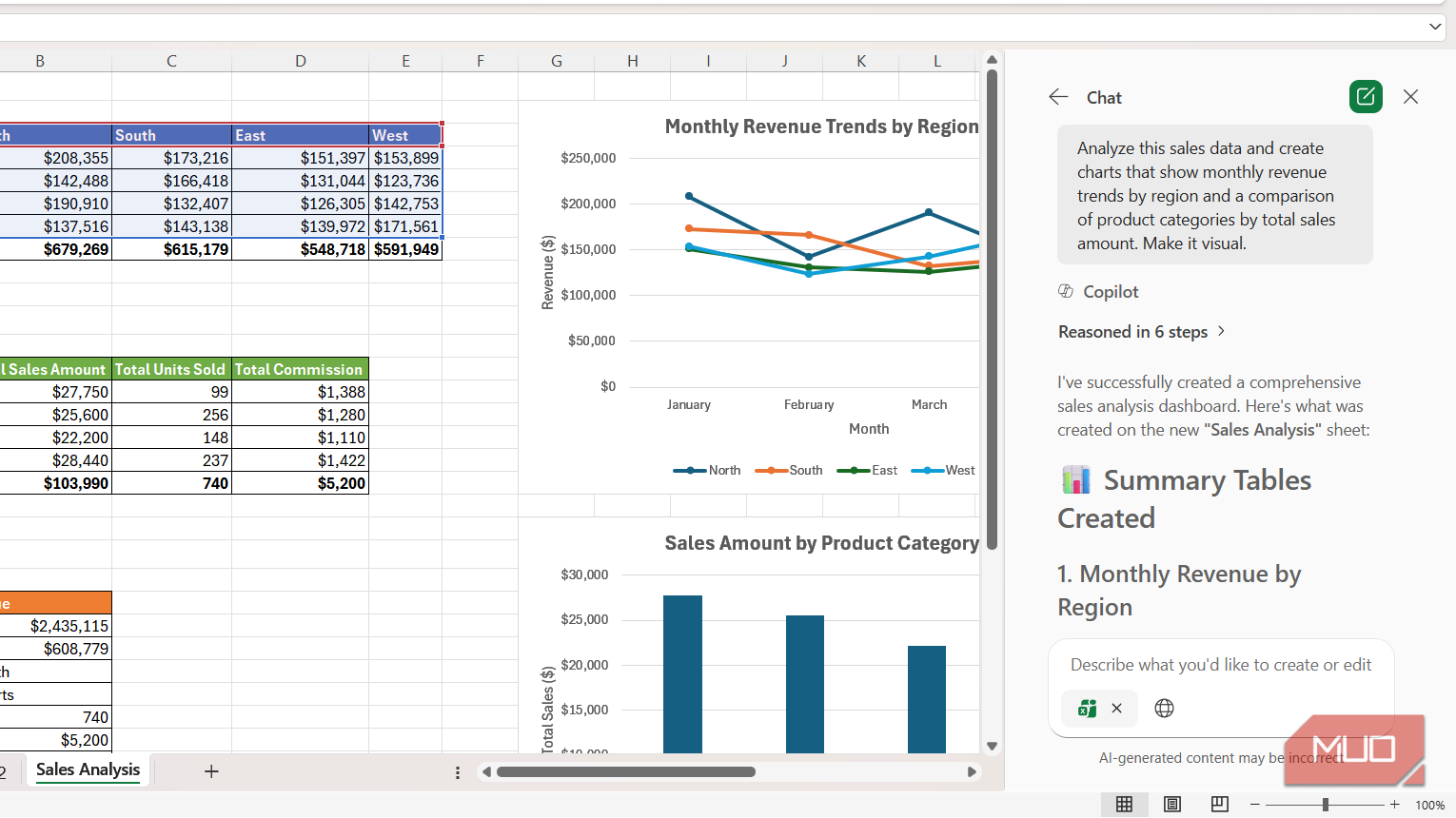Select column F header
The image size is (1456, 818).
[x=480, y=61]
